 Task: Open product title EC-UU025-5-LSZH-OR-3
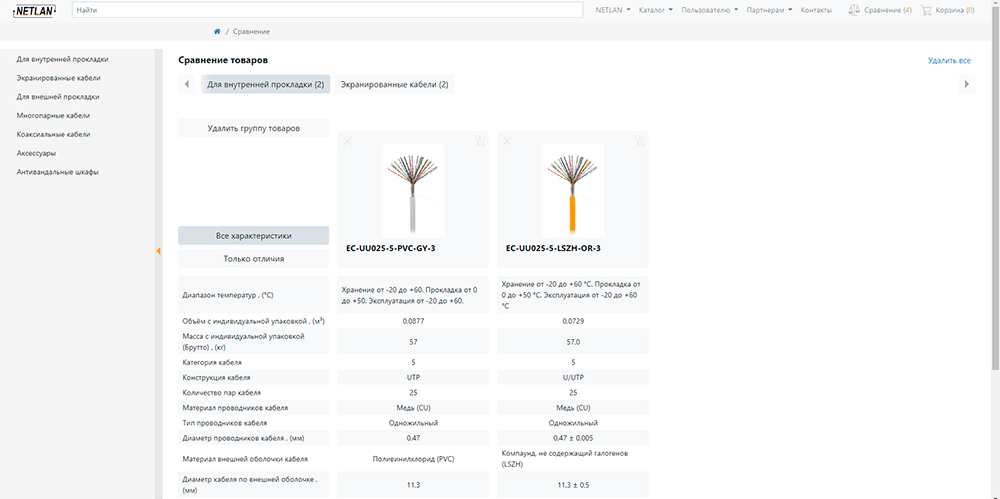tap(553, 248)
